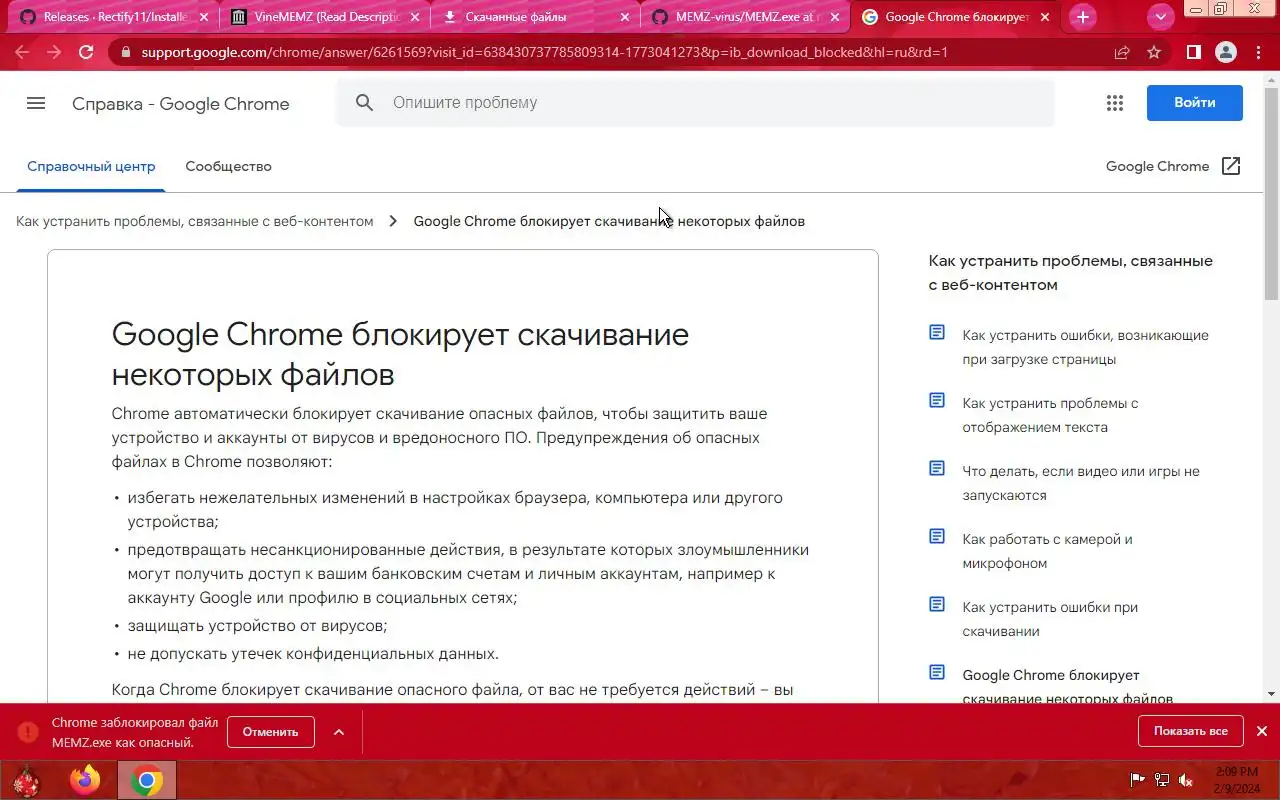Click the search magnifier icon
Viewport: 1280px width, 800px height.
click(x=364, y=103)
